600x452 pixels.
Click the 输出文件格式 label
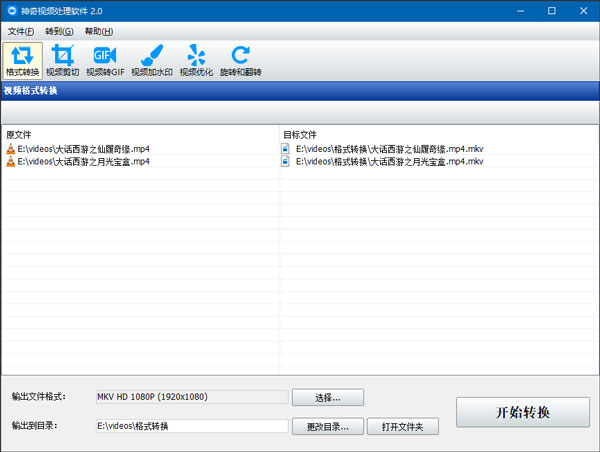click(39, 397)
